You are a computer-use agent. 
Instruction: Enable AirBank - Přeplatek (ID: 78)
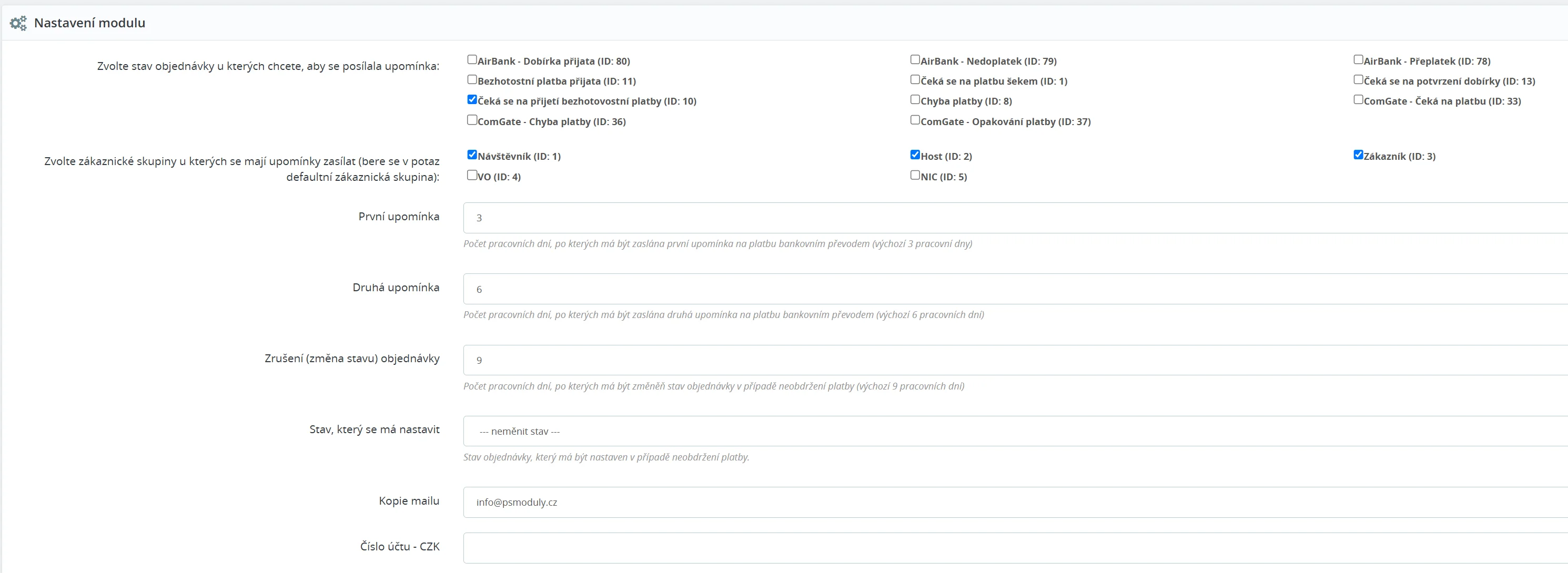[x=1358, y=59]
